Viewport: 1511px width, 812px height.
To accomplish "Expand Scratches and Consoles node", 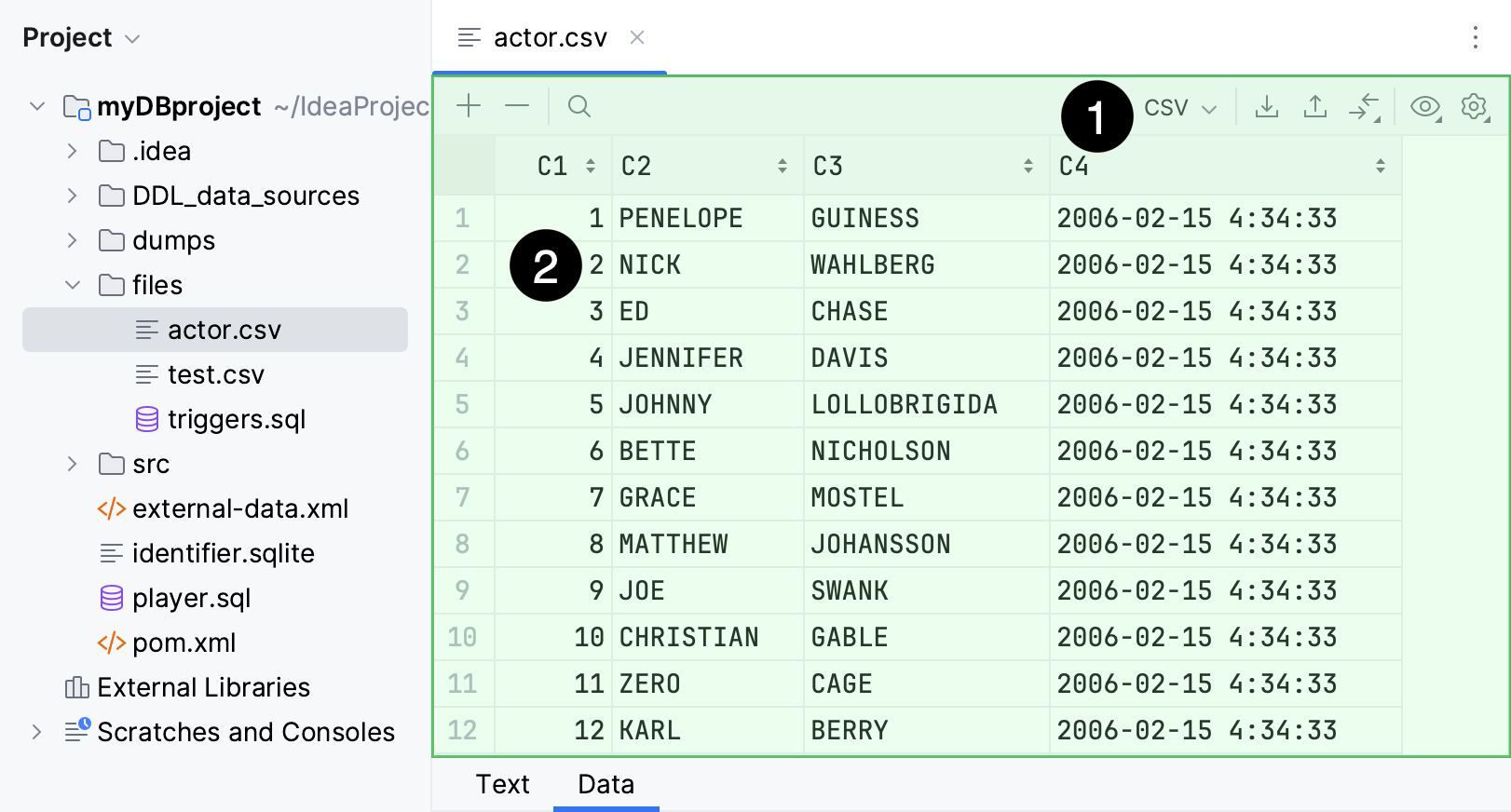I will [37, 732].
